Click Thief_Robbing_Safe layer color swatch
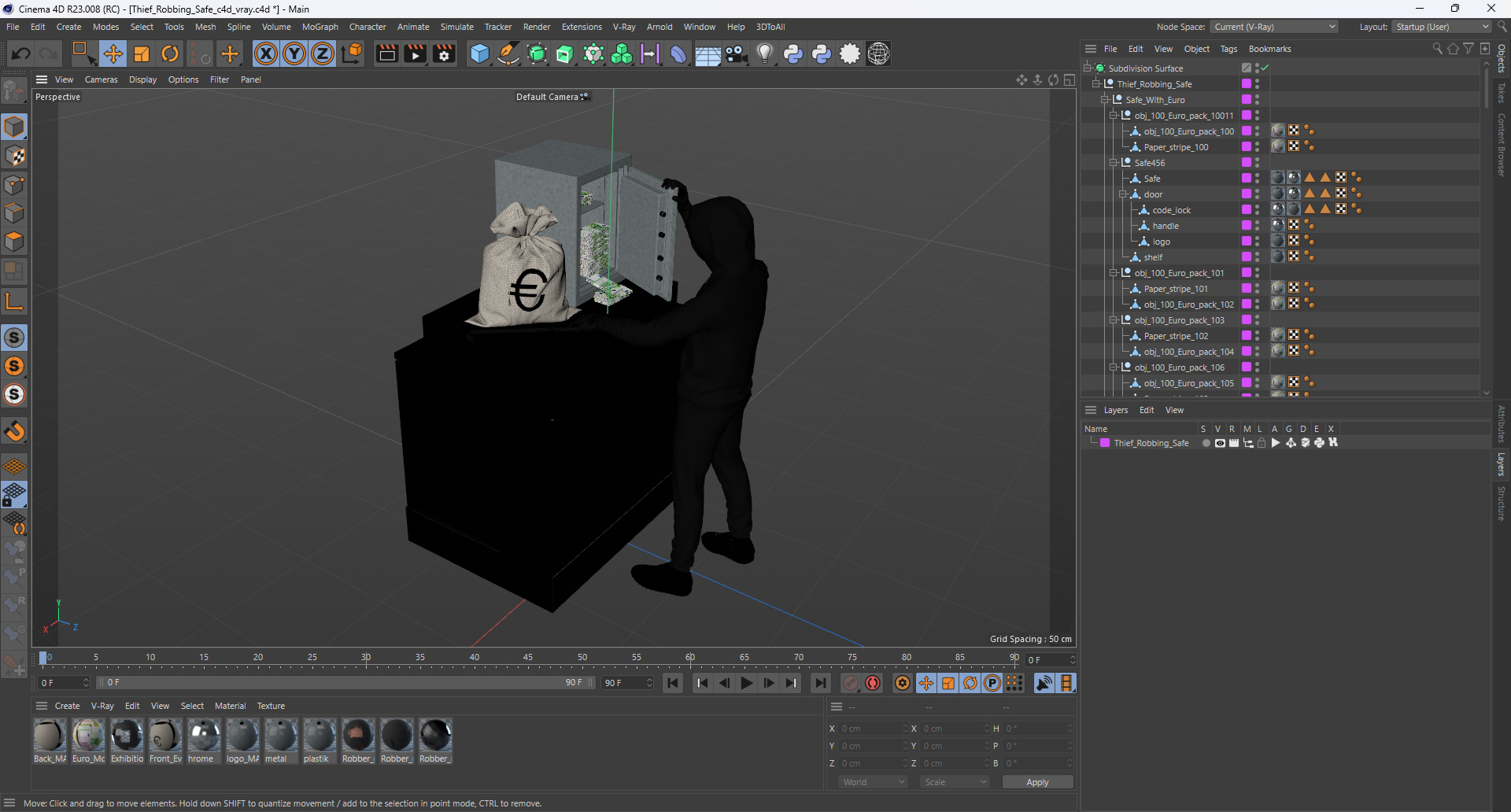The width and height of the screenshot is (1511, 812). (x=1105, y=443)
